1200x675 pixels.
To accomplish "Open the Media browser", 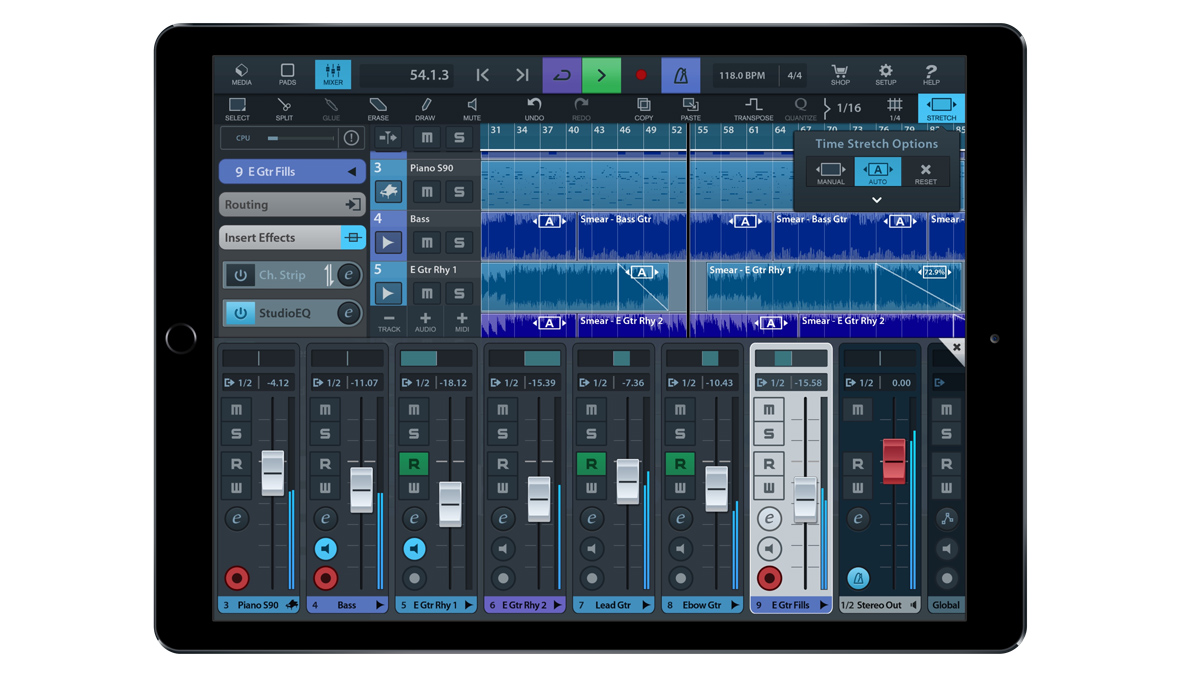I will 240,73.
